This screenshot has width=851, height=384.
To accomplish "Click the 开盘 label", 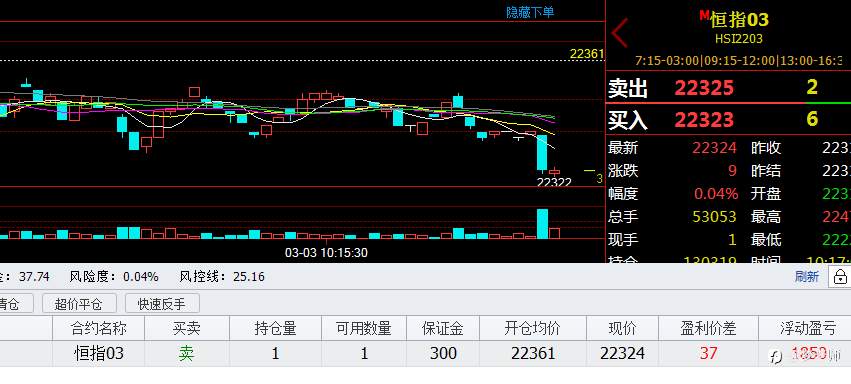I will (766, 194).
